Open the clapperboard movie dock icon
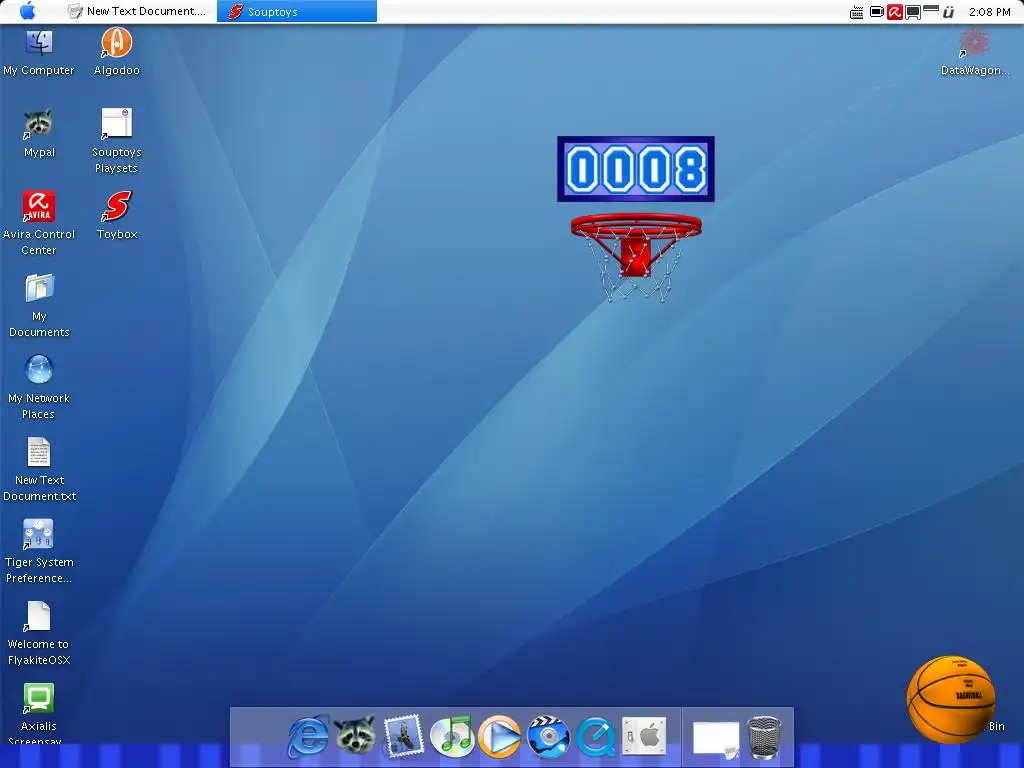 coord(548,737)
